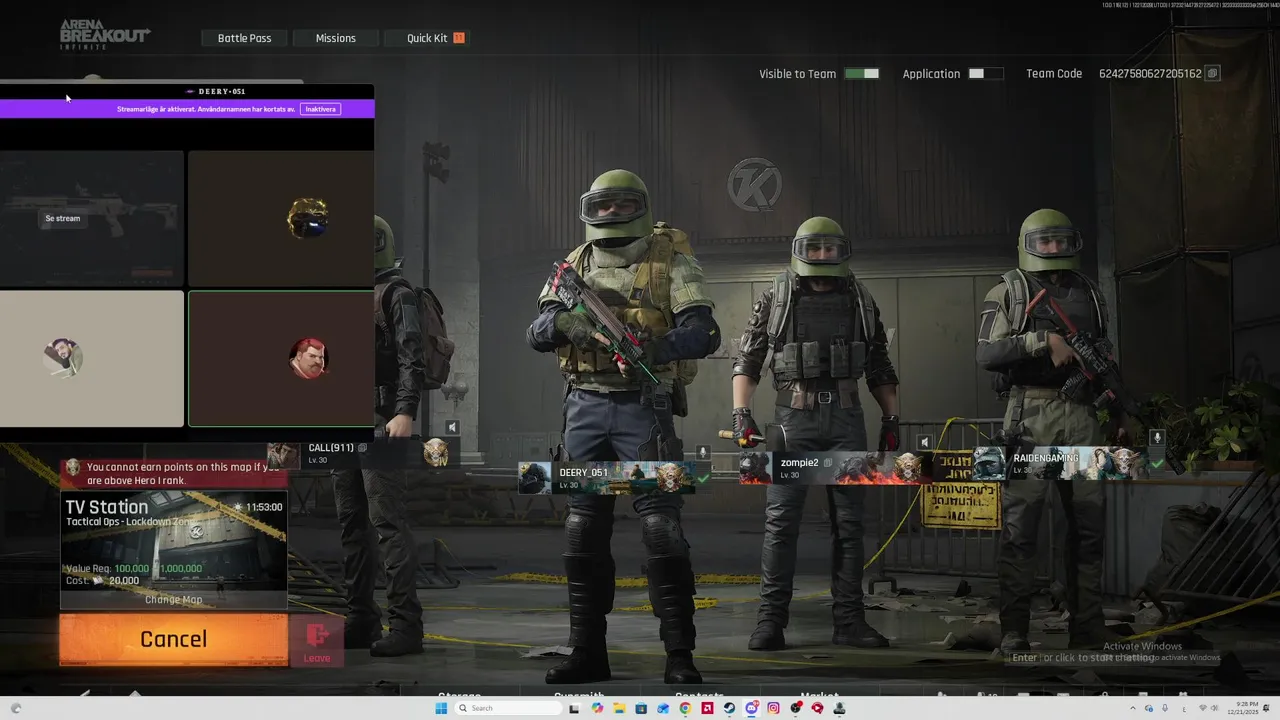The width and height of the screenshot is (1280, 720).
Task: Open the clock and date at 9:28 PM
Action: (x=1243, y=708)
